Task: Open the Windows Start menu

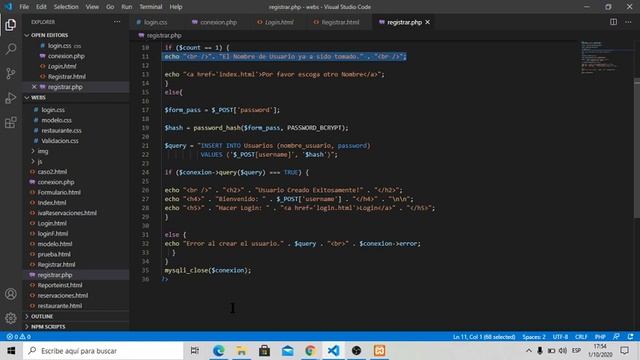Action: (11, 351)
